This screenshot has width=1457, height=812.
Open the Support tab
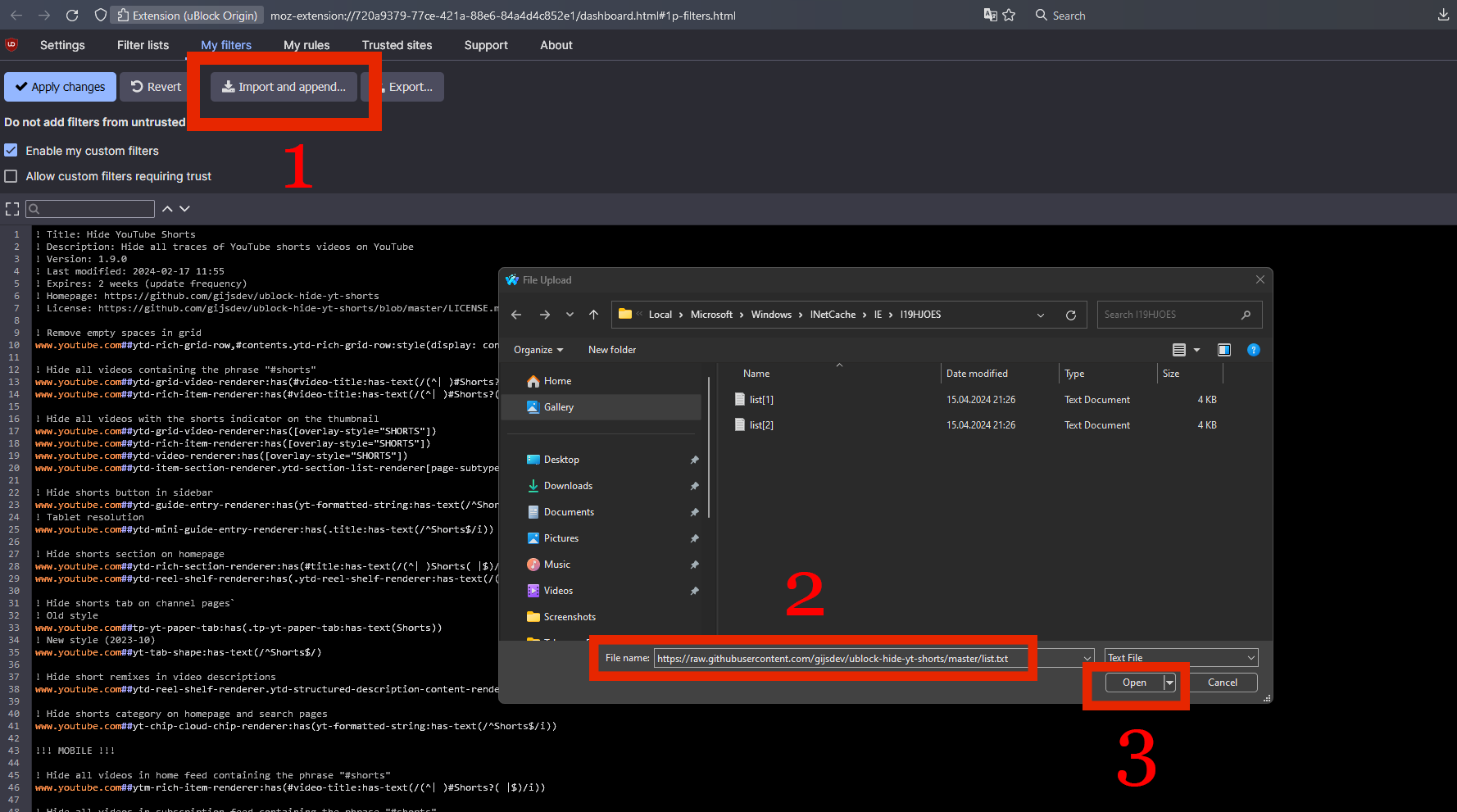(x=486, y=45)
